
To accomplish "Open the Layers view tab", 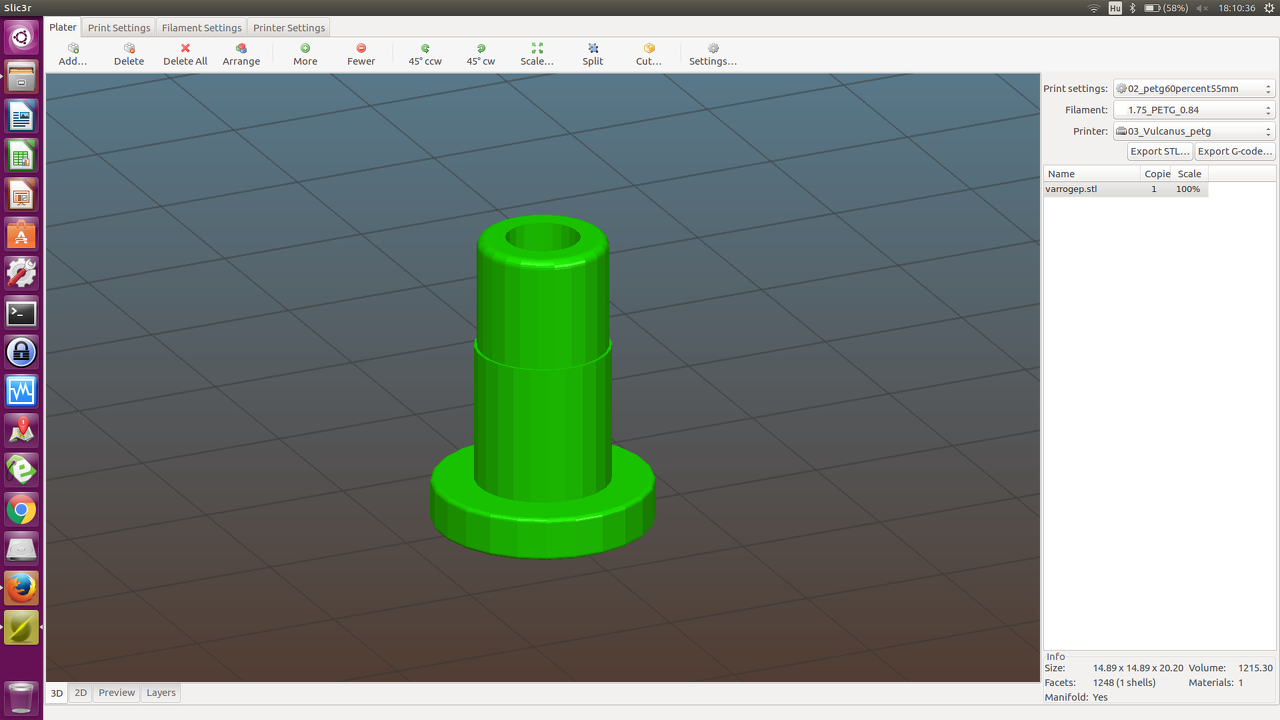I will point(161,693).
